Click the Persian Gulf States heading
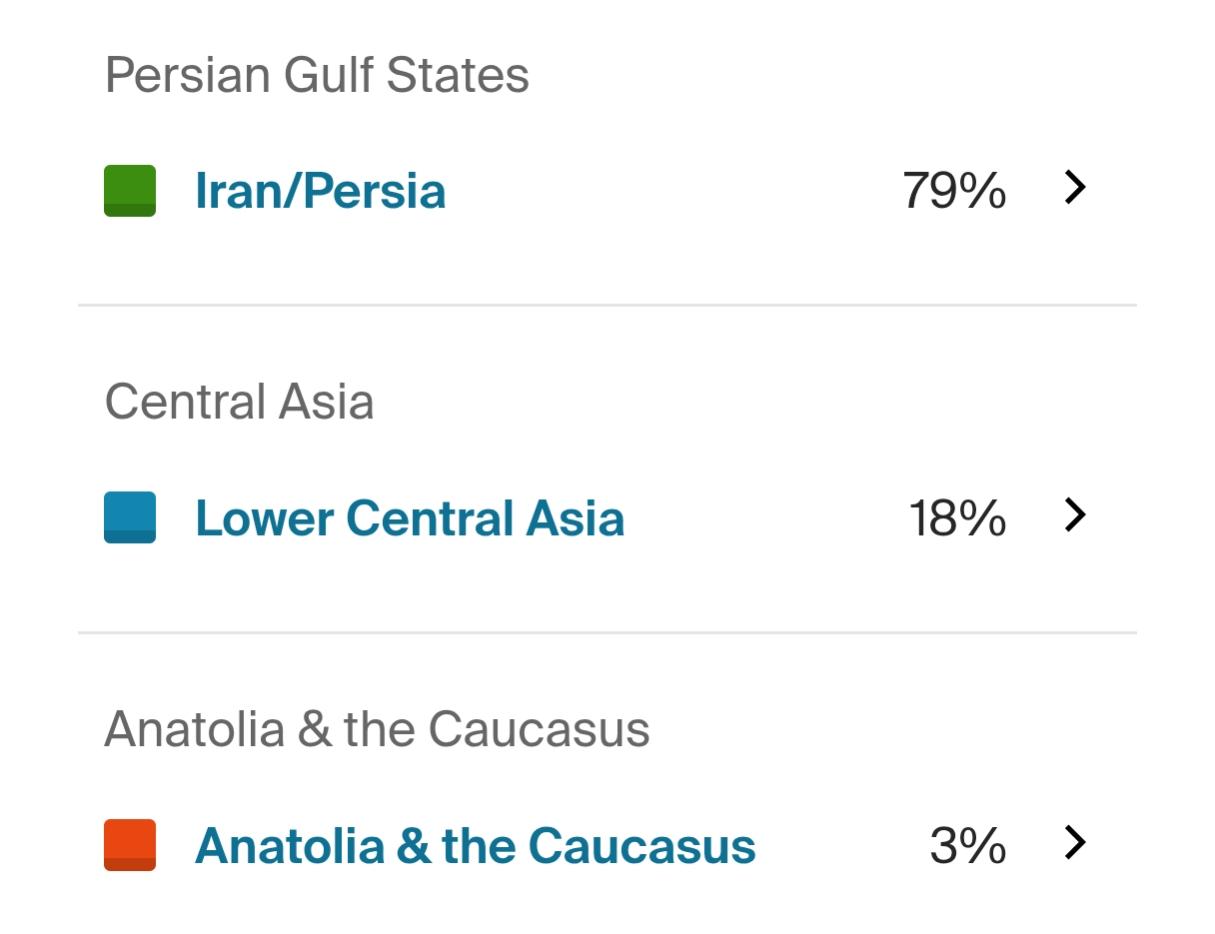The width and height of the screenshot is (1215, 934). (317, 75)
